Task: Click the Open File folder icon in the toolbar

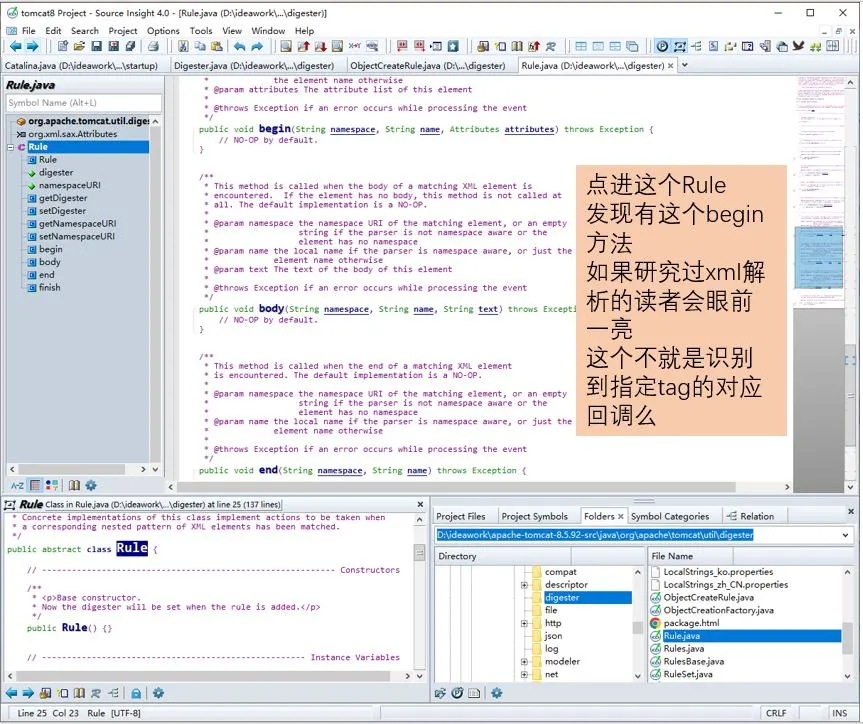Action: [x=79, y=46]
